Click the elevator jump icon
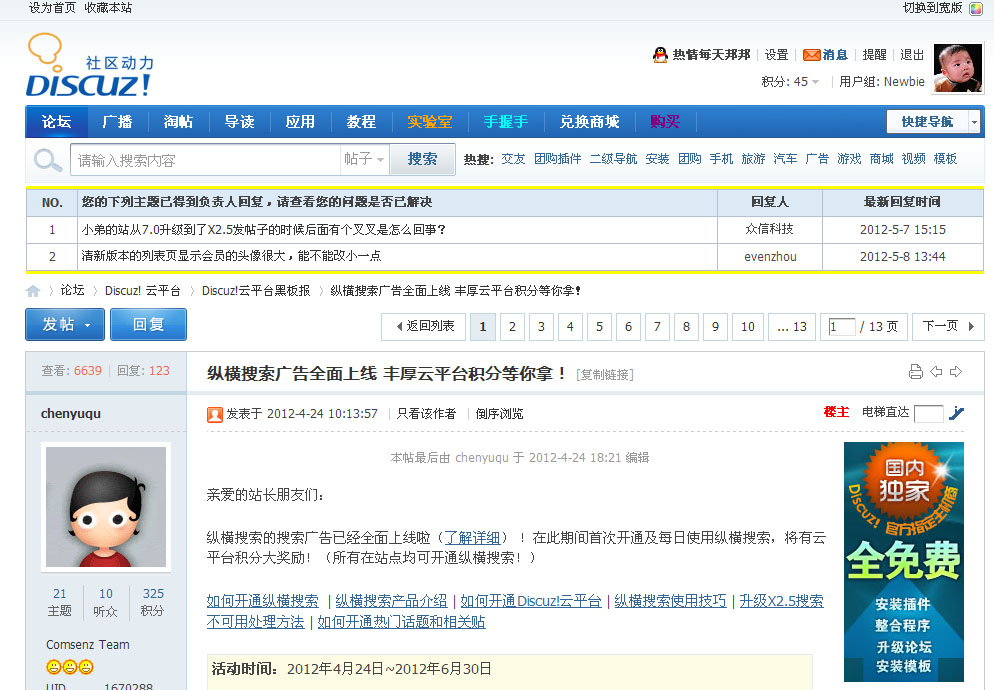This screenshot has height=690, width=994. [x=956, y=413]
